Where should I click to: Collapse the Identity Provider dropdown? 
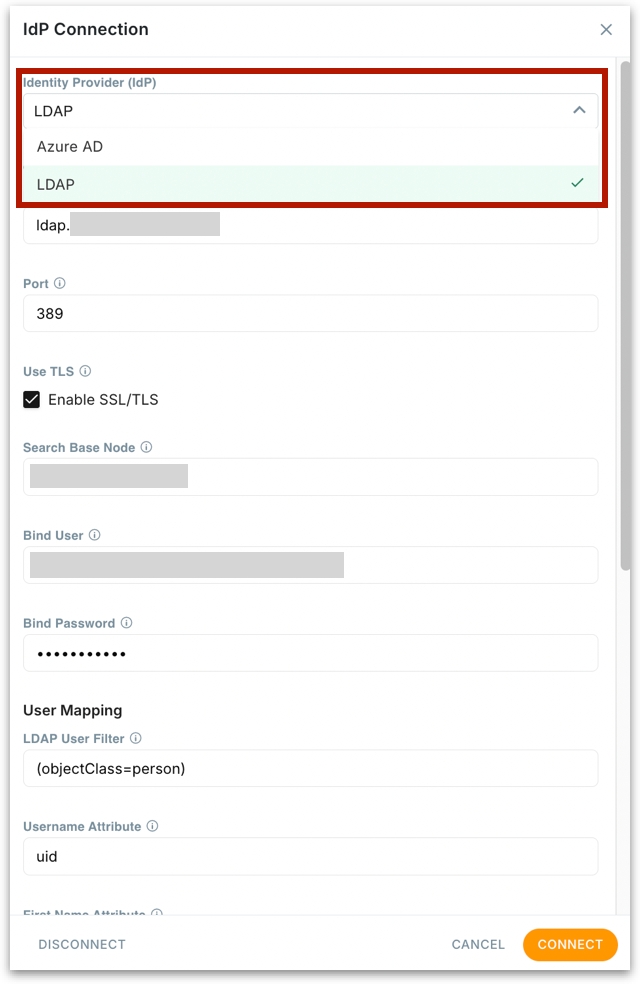(x=578, y=111)
